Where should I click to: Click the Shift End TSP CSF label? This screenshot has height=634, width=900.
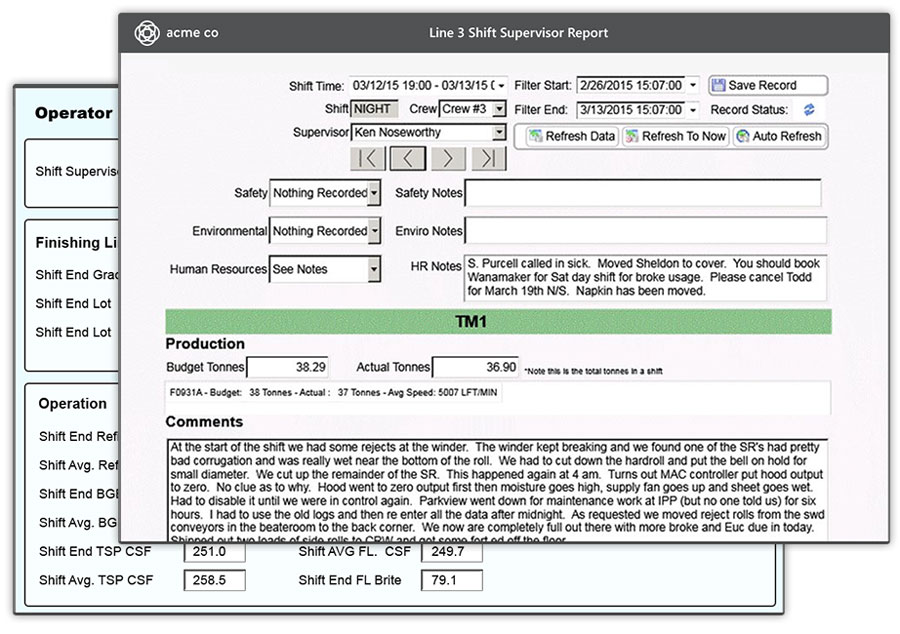pos(95,551)
